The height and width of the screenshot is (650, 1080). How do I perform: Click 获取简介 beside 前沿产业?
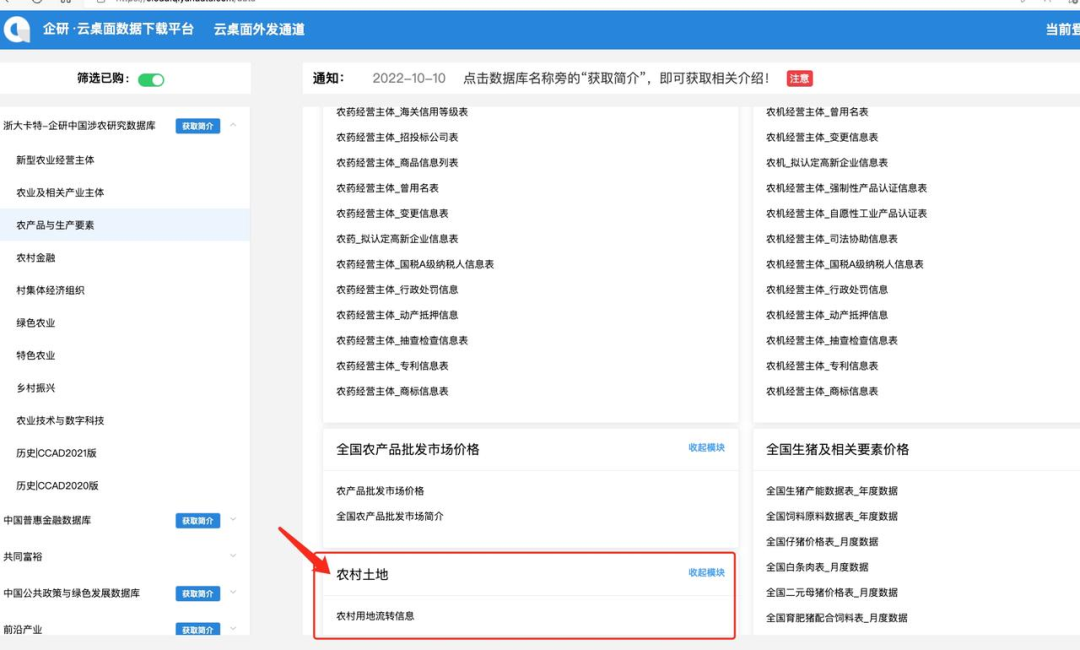197,629
